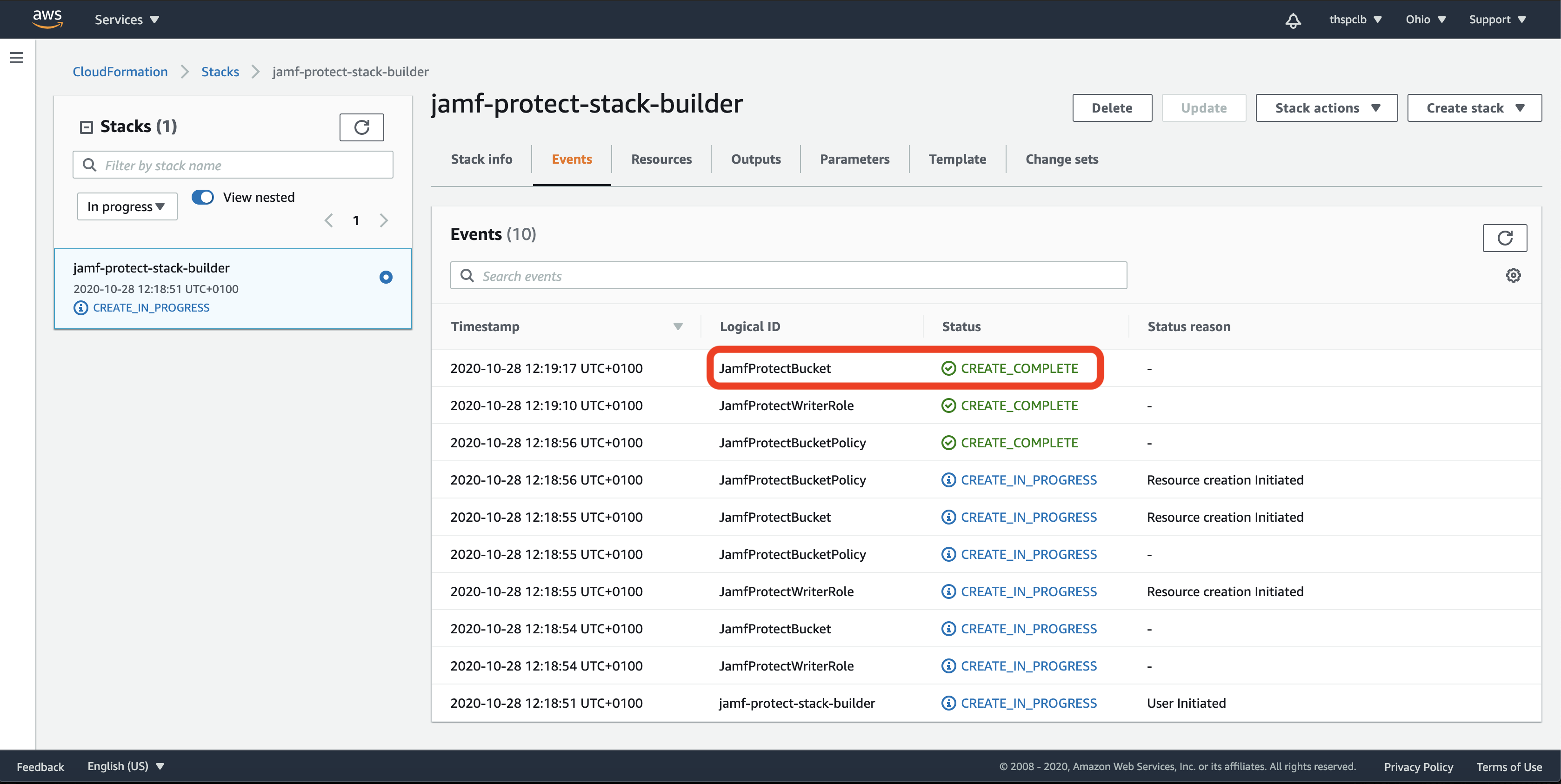Sort by Timestamp column arrow
Viewport: 1561px width, 784px height.
pos(678,326)
